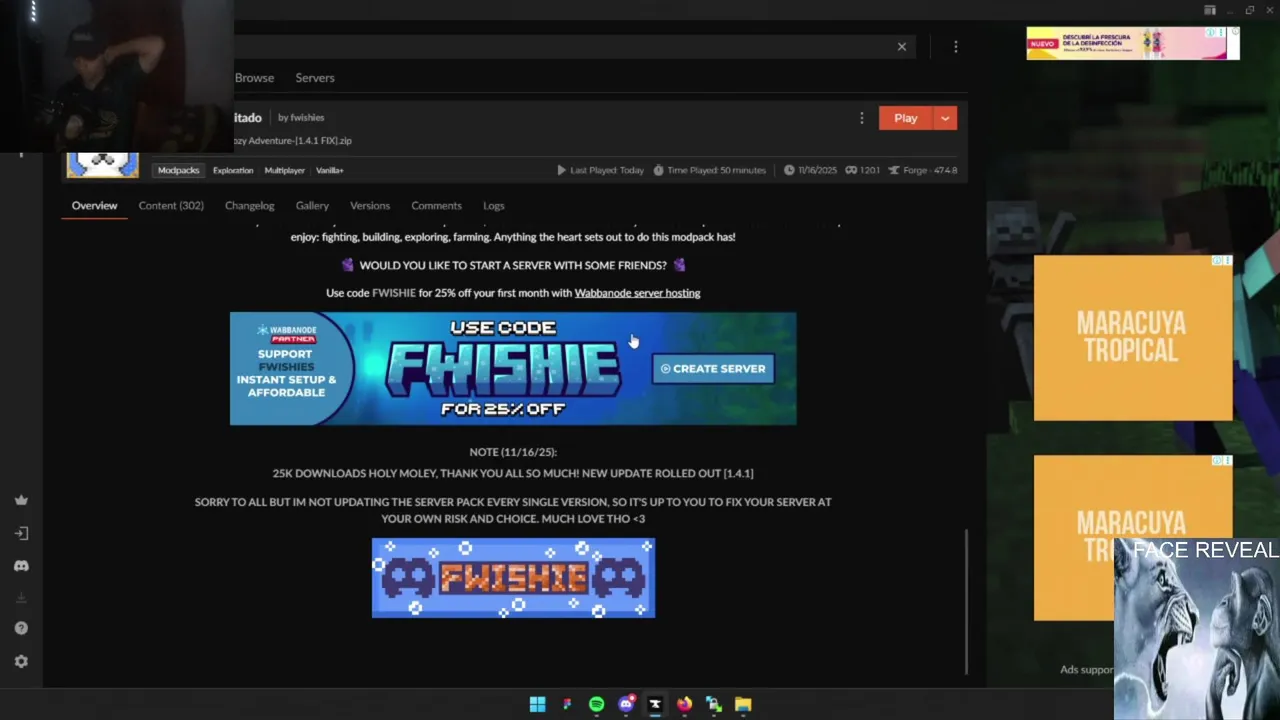Expand the Play button dropdown arrow
Viewport: 1280px width, 720px height.
(x=945, y=118)
